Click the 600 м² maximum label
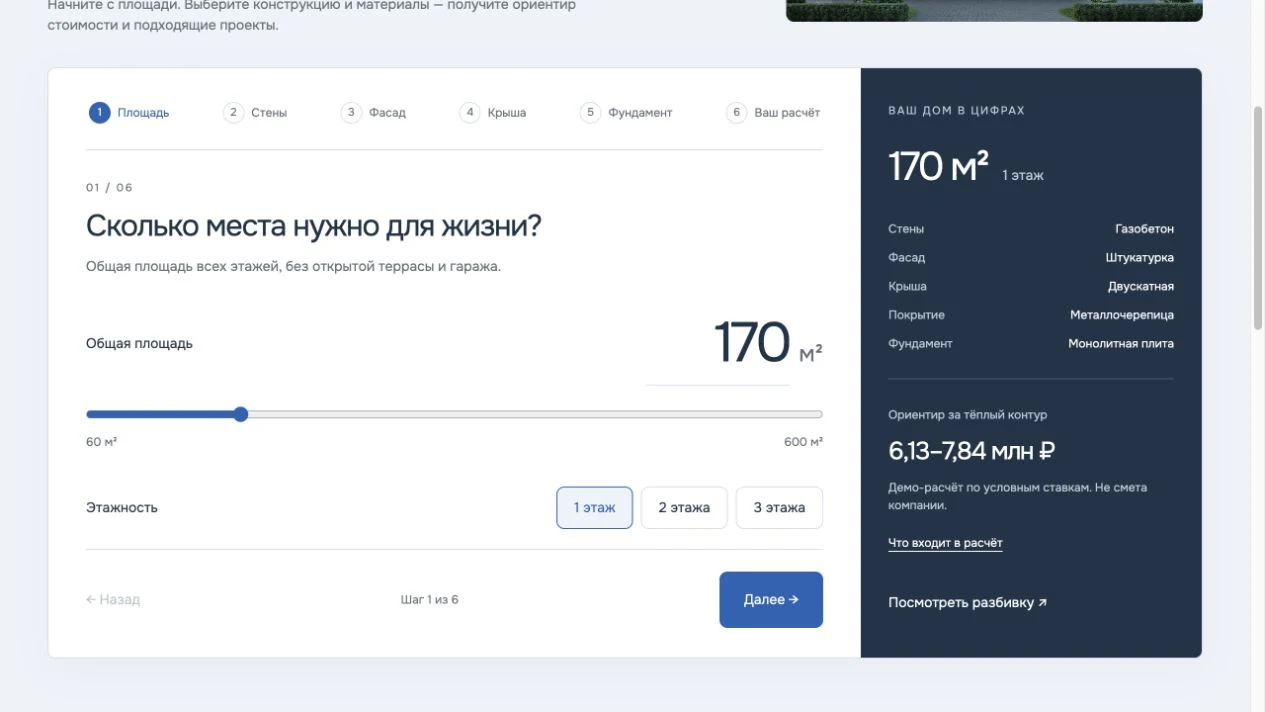 [x=803, y=442]
